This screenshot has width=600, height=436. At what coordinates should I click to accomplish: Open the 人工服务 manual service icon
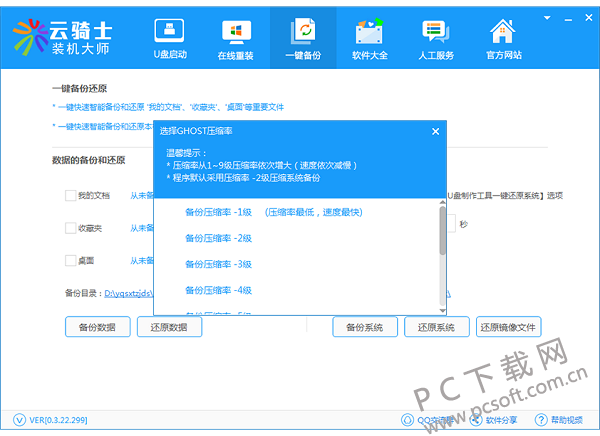click(x=436, y=31)
